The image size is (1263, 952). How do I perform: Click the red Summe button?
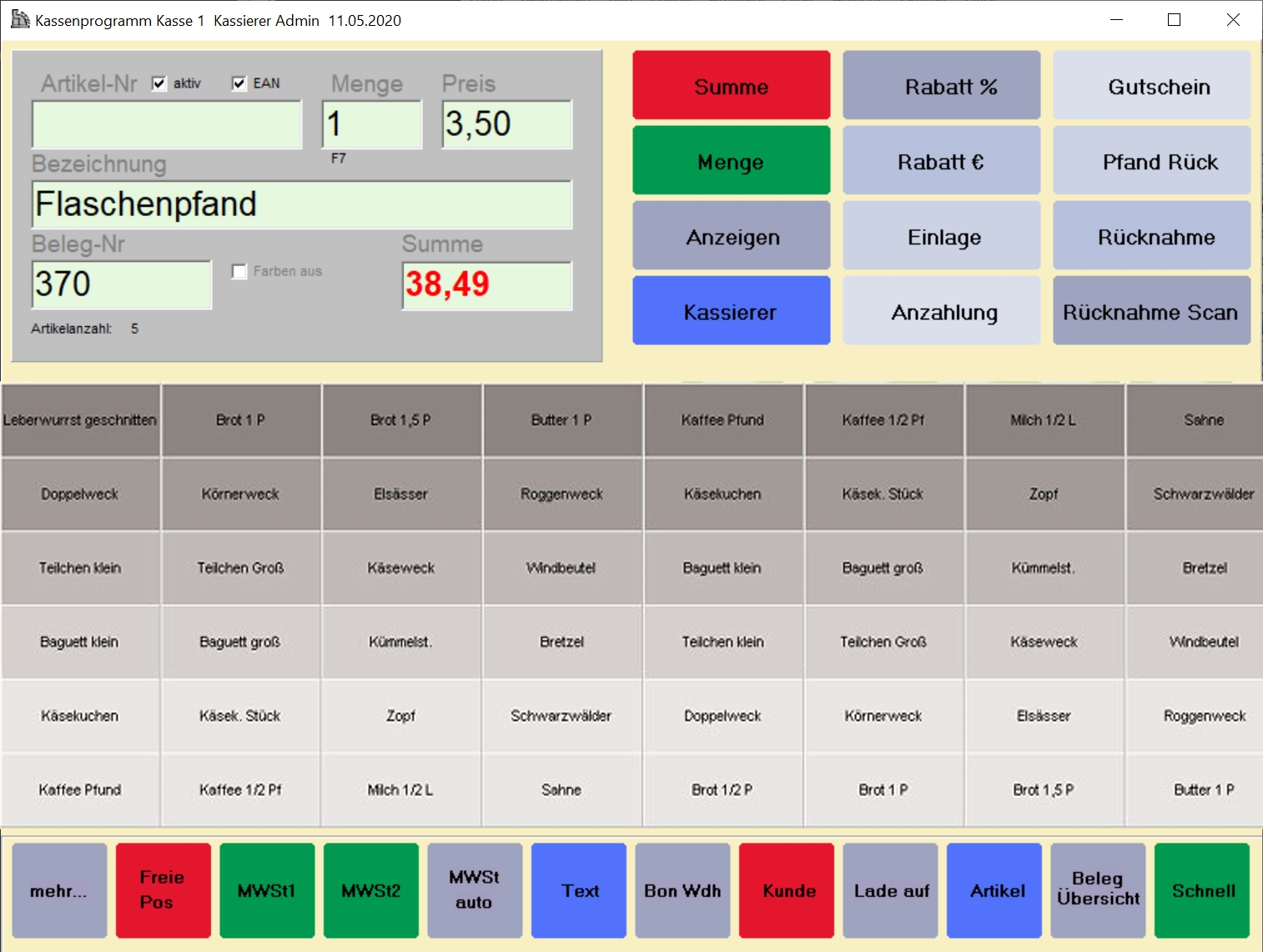731,86
